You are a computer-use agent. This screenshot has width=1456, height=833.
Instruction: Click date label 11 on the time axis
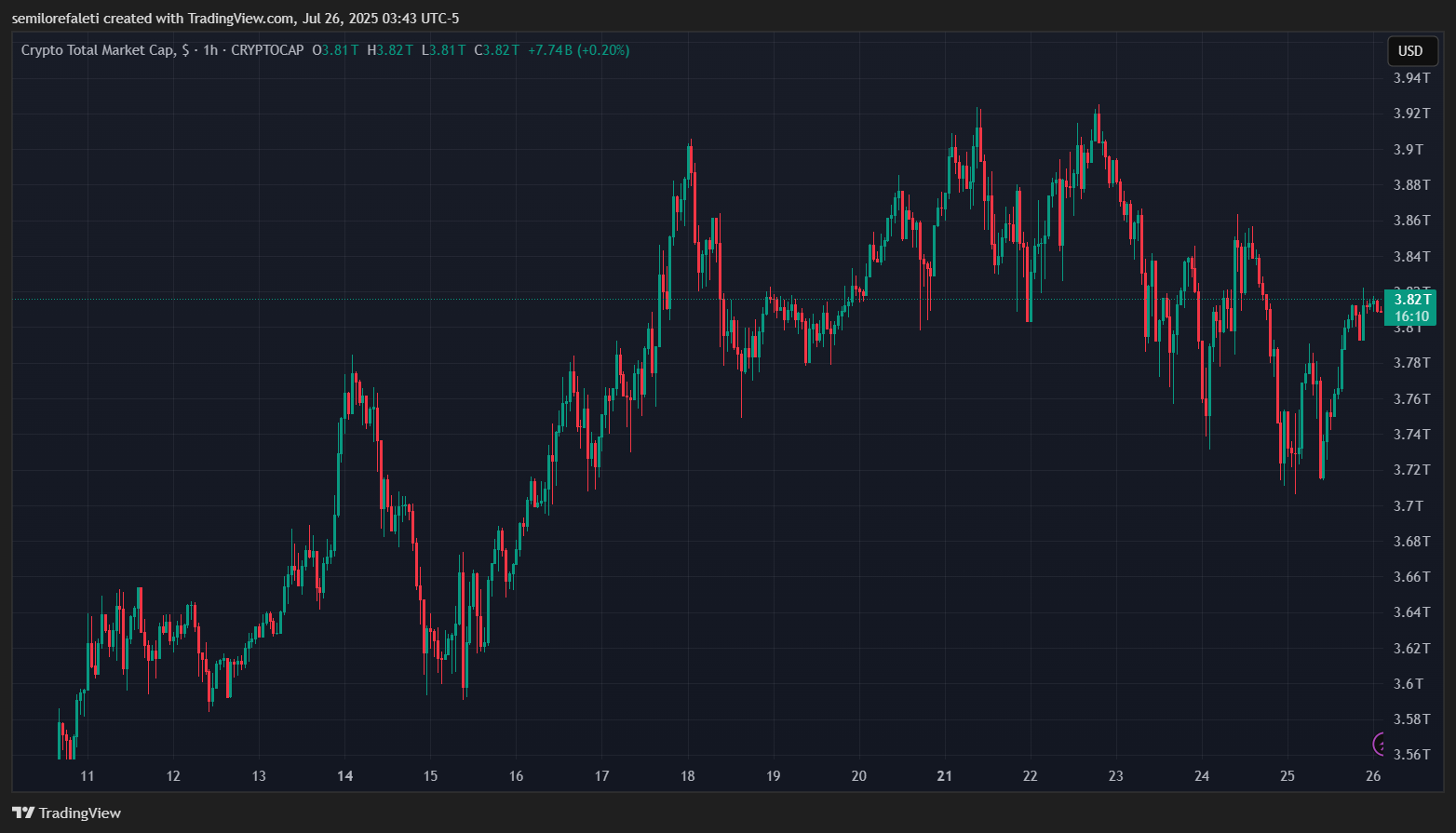tap(88, 776)
